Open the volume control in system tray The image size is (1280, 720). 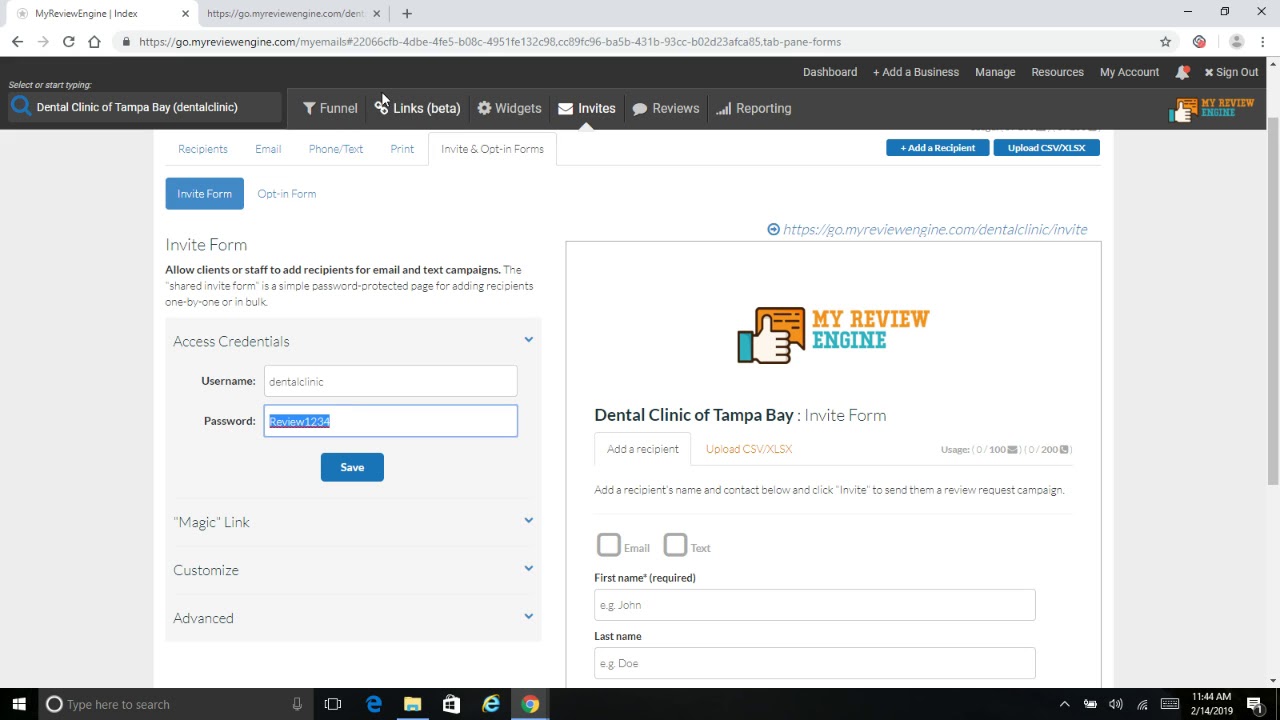point(1116,704)
